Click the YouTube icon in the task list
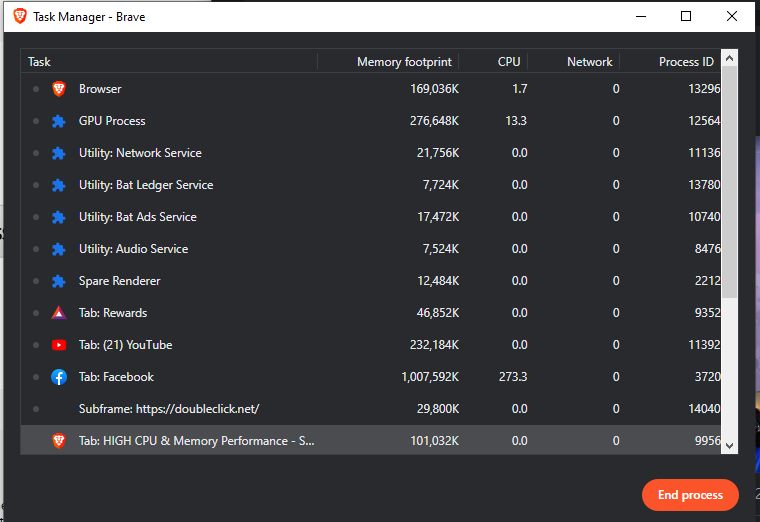Viewport: 760px width, 522px height. pyautogui.click(x=59, y=345)
